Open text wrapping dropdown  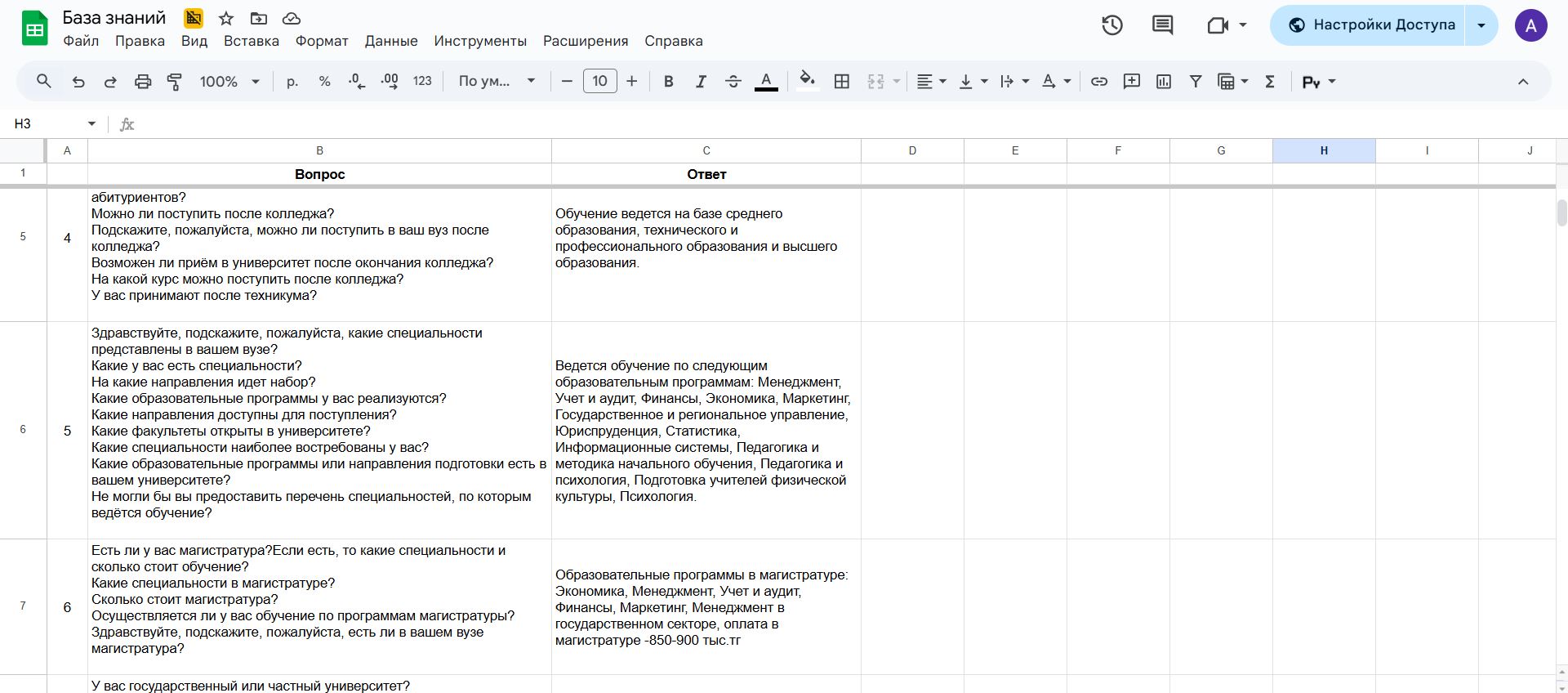[x=1014, y=81]
